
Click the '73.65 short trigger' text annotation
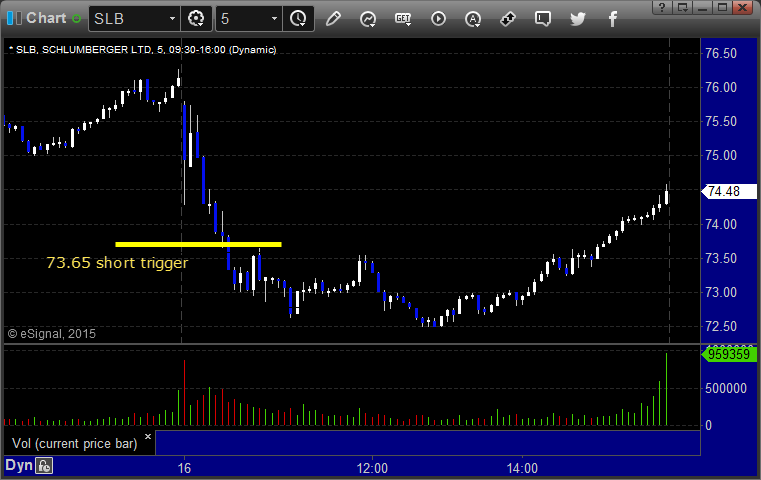tap(117, 263)
